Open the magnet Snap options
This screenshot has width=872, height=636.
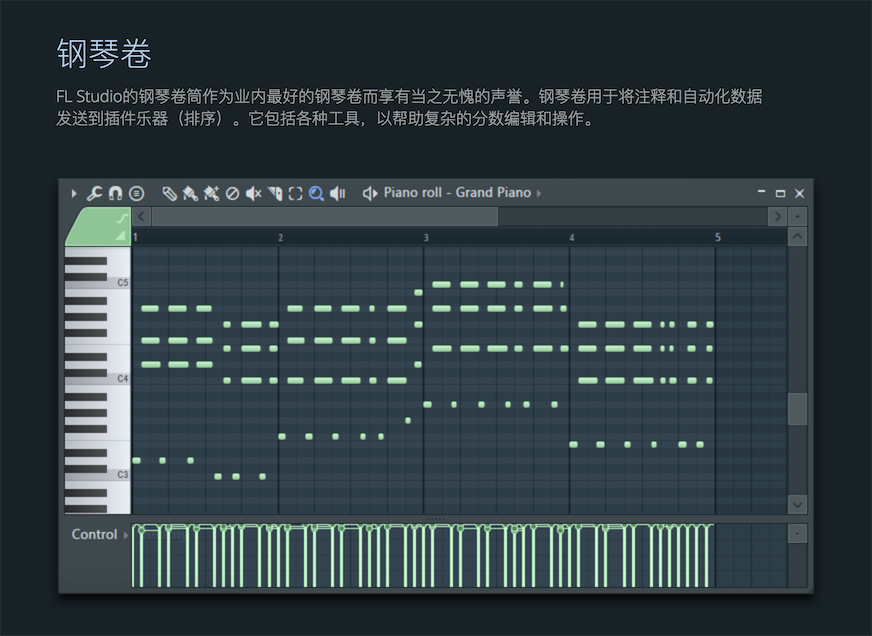(115, 193)
